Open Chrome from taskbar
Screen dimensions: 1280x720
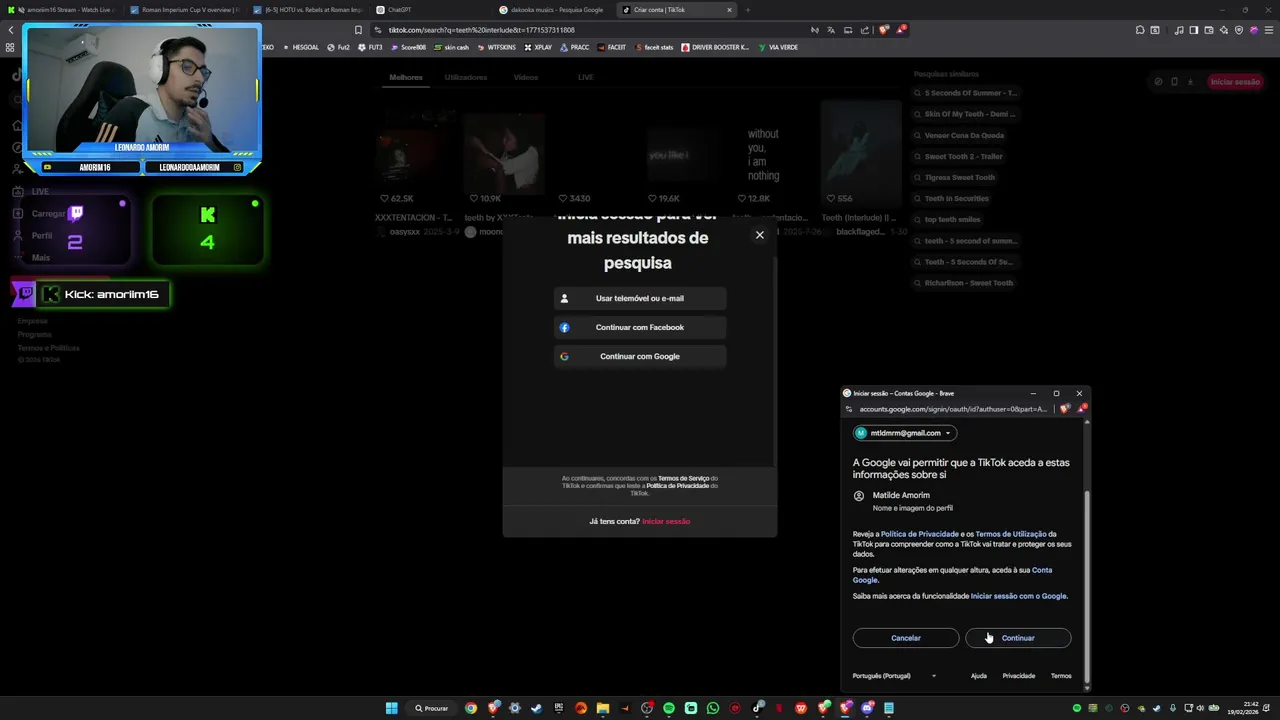(471, 708)
